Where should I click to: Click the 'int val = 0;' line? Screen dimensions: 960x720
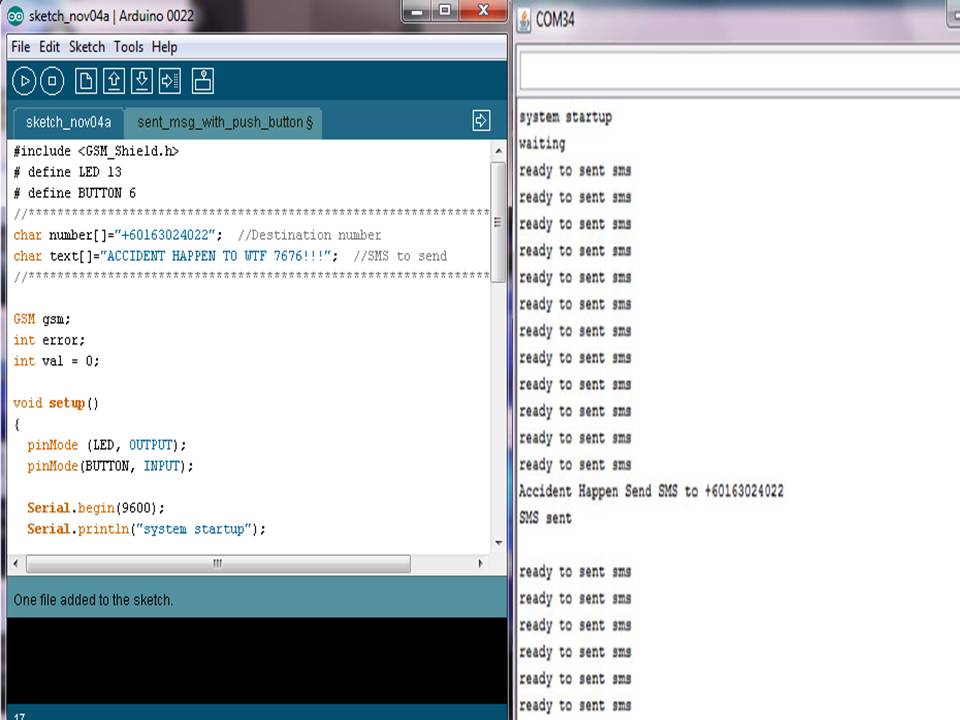pos(56,361)
